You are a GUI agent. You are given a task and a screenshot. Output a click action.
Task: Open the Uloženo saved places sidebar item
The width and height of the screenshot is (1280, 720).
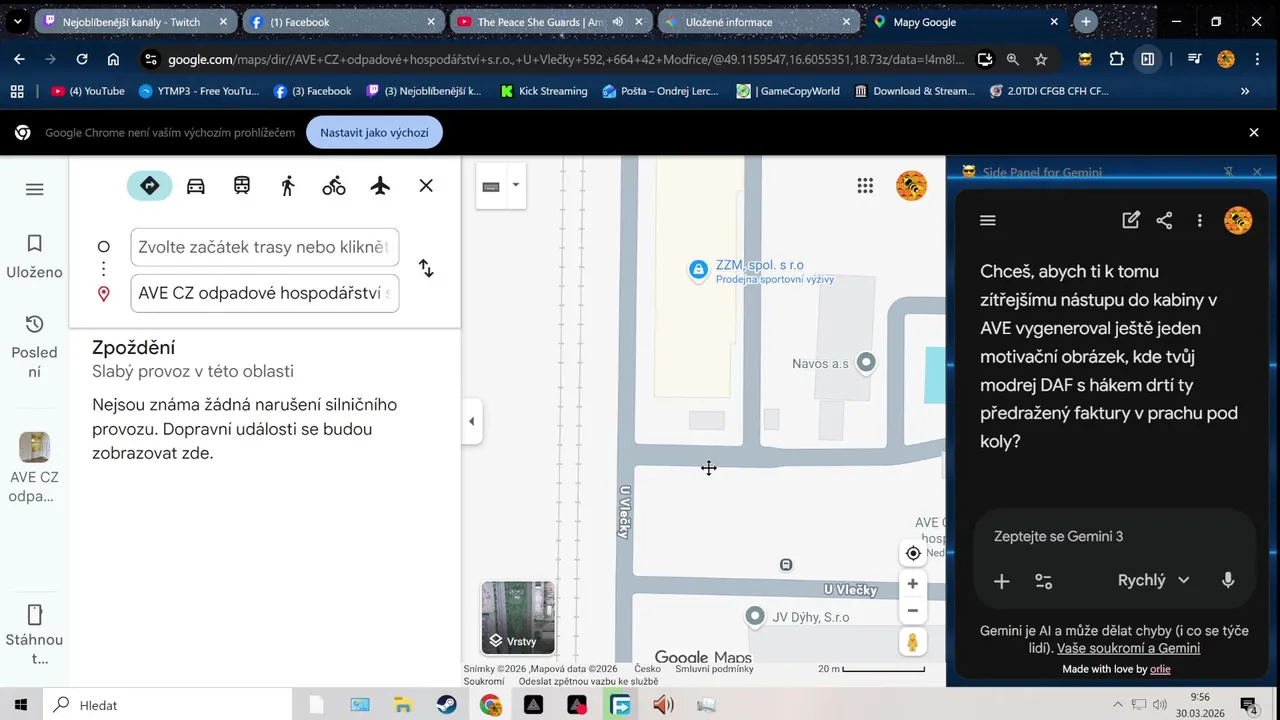pos(35,257)
